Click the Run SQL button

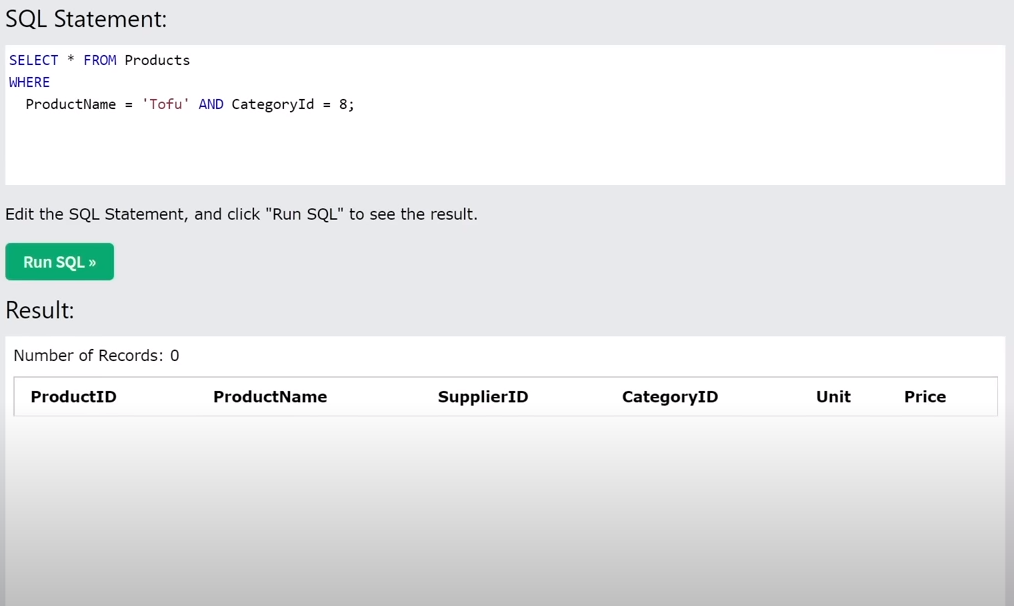59,261
